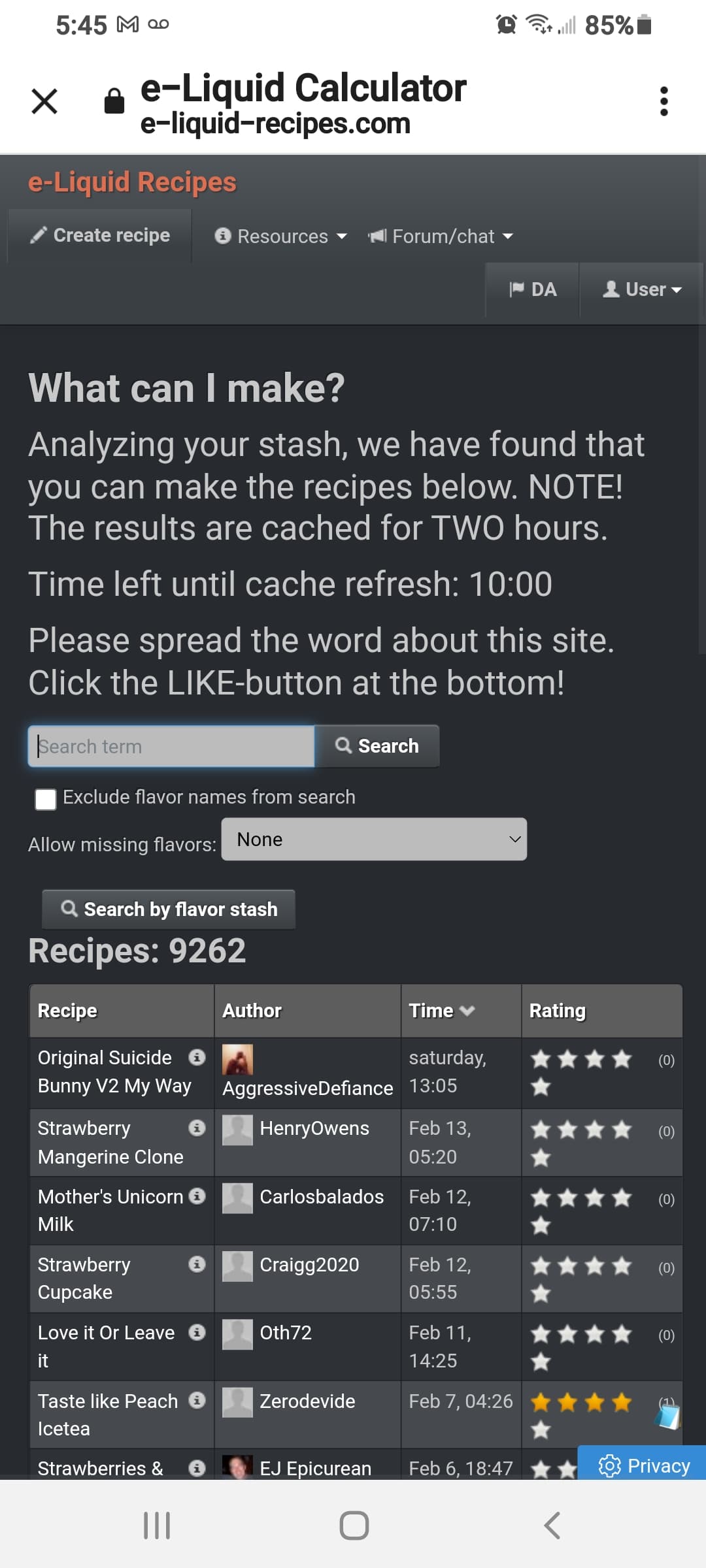Screen dimensions: 706x1568
Task: Click AggressiveDefiance's avatar thumbnail
Action: (x=237, y=1060)
